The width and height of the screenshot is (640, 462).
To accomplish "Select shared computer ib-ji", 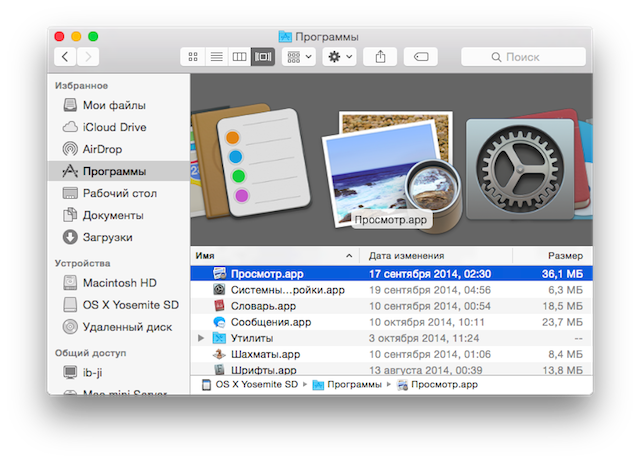I will point(118,372).
